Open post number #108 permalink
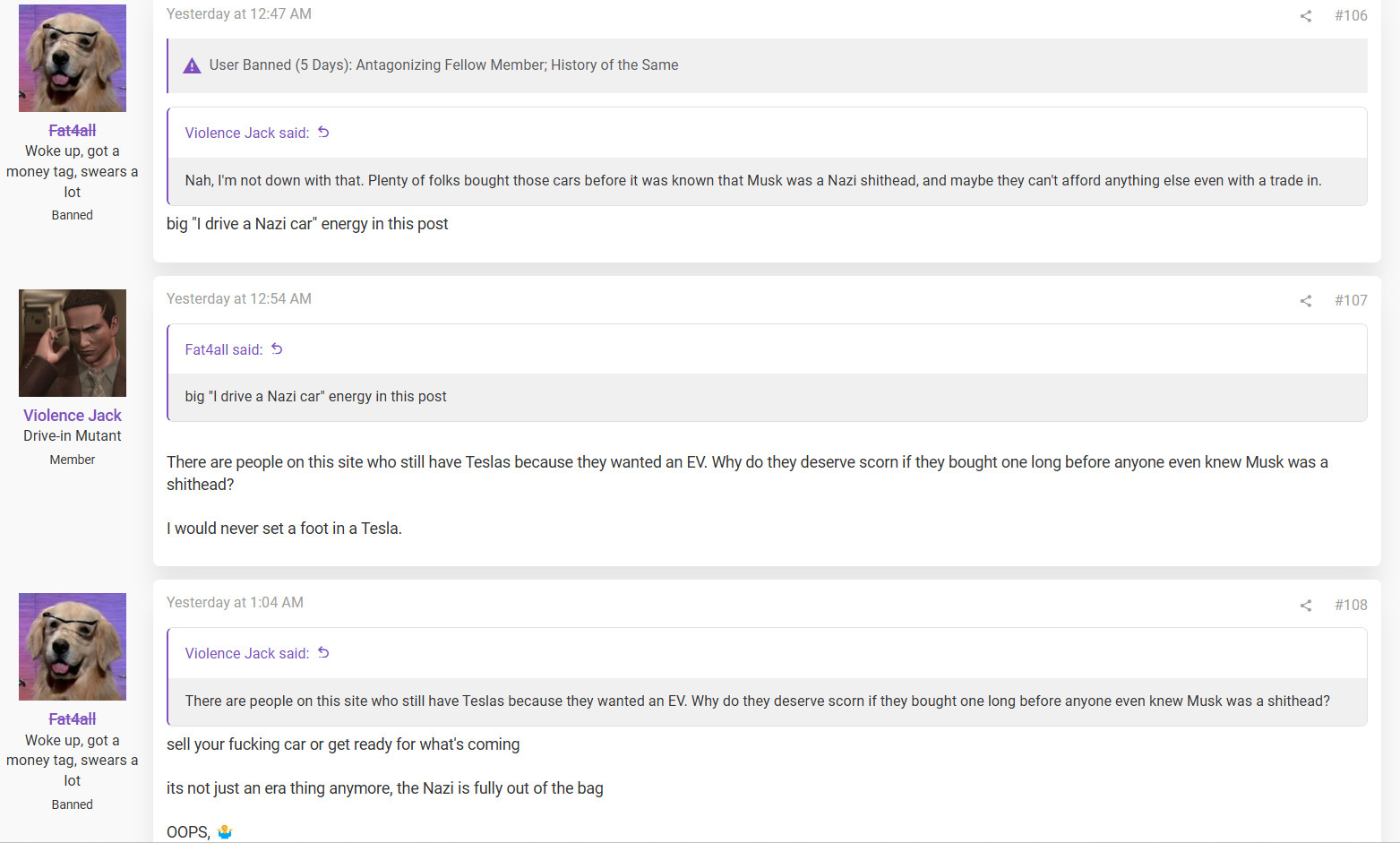1400x843 pixels. 1351,605
